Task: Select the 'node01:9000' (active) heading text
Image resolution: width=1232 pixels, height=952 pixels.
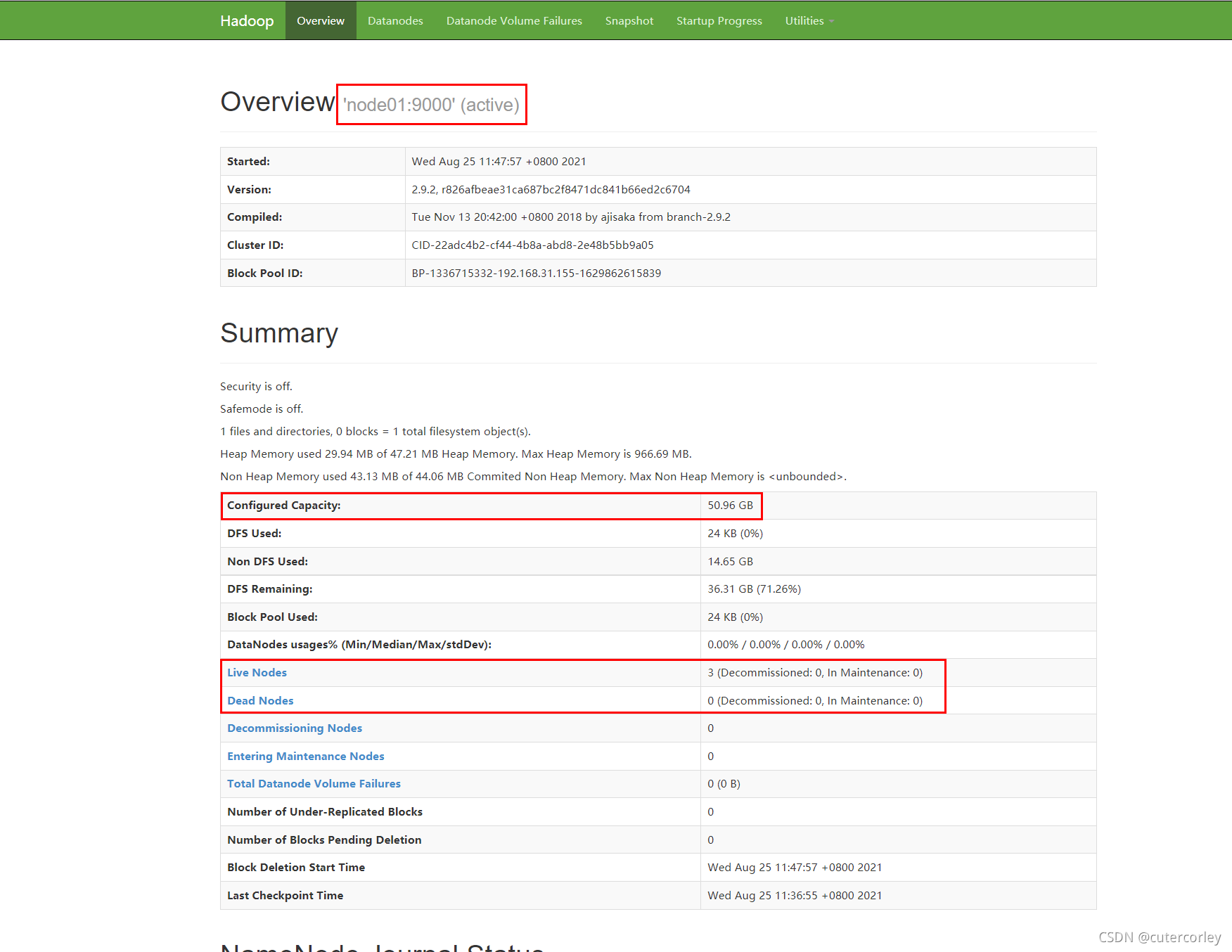Action: tap(431, 105)
